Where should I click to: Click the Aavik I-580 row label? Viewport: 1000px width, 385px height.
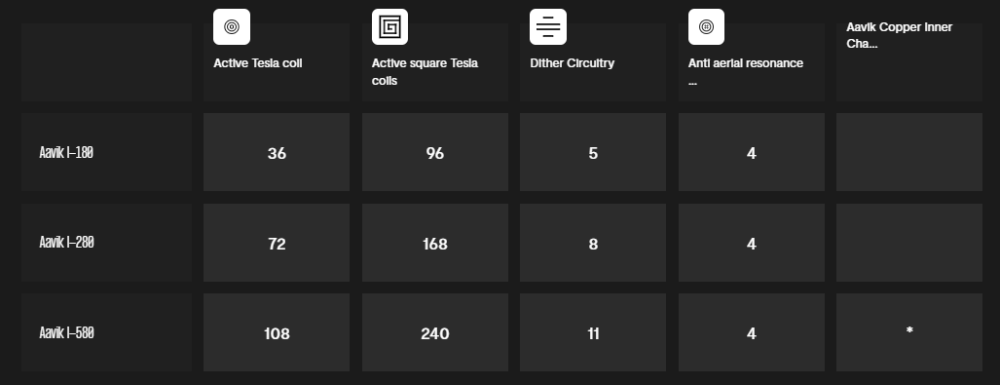click(x=66, y=333)
